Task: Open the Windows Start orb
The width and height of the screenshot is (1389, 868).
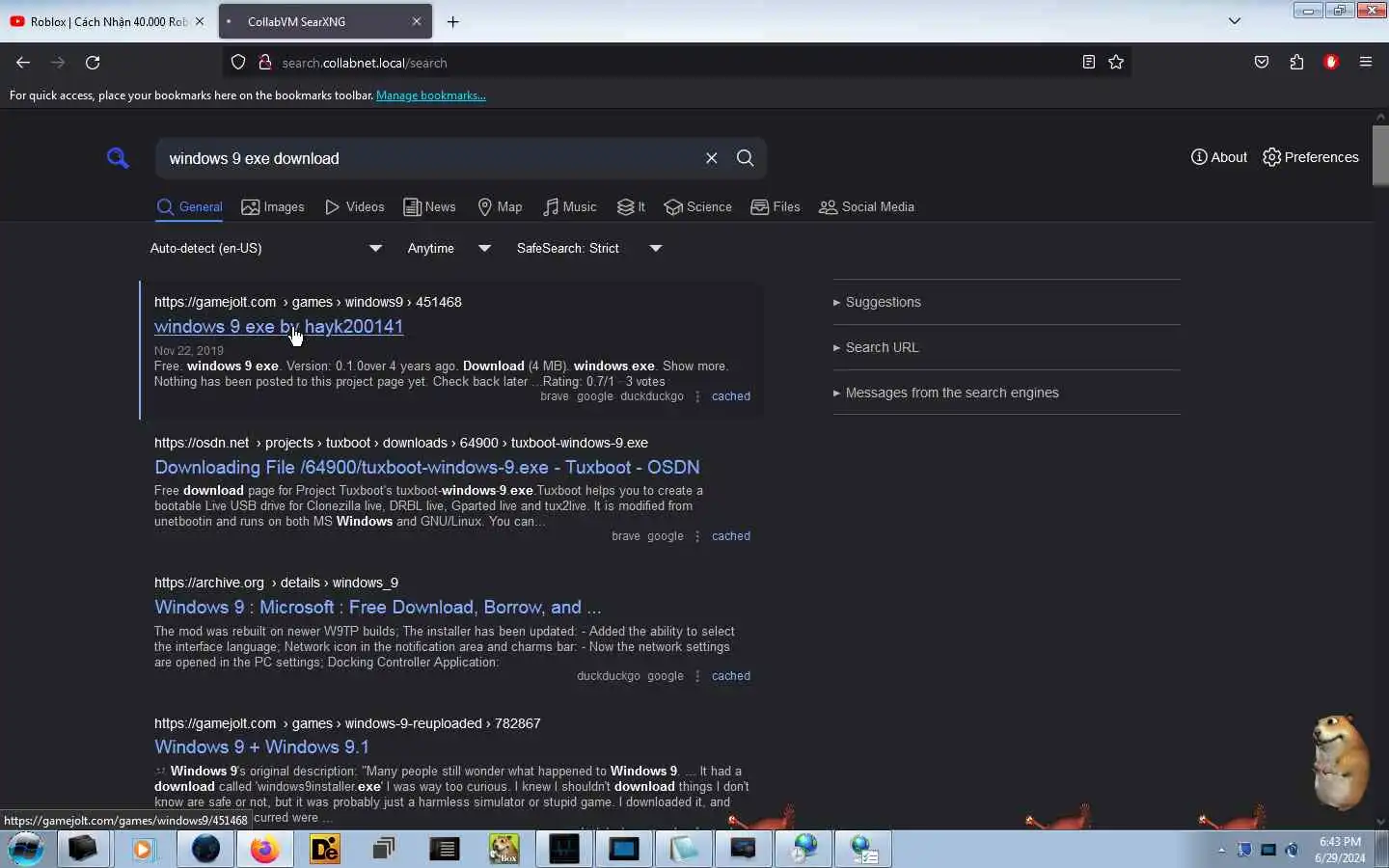Action: 26,849
